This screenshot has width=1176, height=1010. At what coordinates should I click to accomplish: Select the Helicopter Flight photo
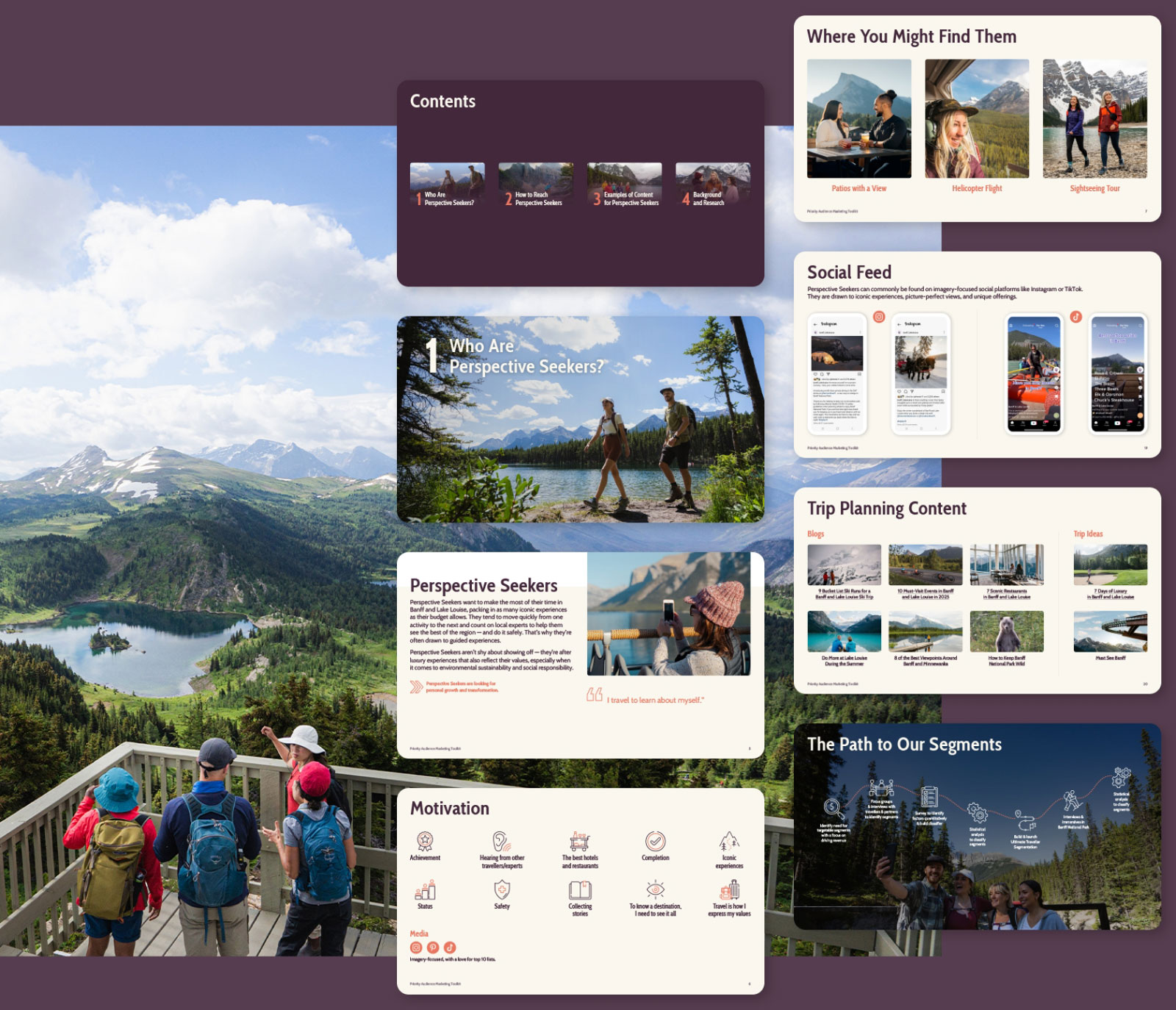(x=977, y=118)
